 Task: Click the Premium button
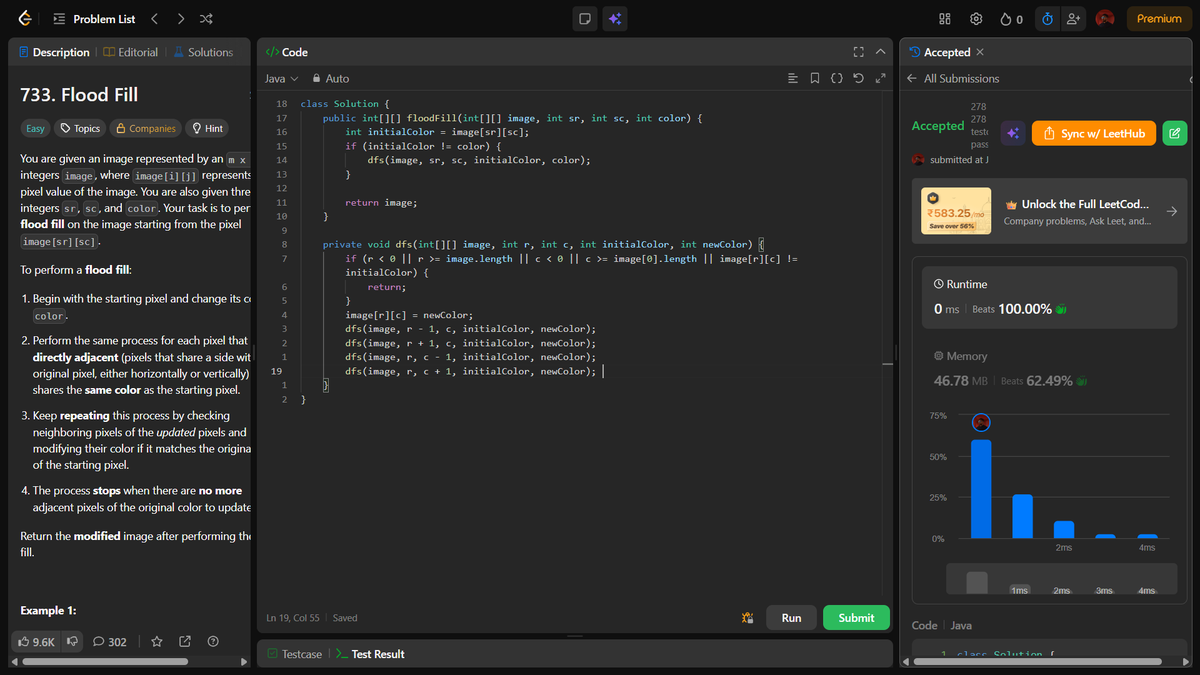[x=1159, y=19]
